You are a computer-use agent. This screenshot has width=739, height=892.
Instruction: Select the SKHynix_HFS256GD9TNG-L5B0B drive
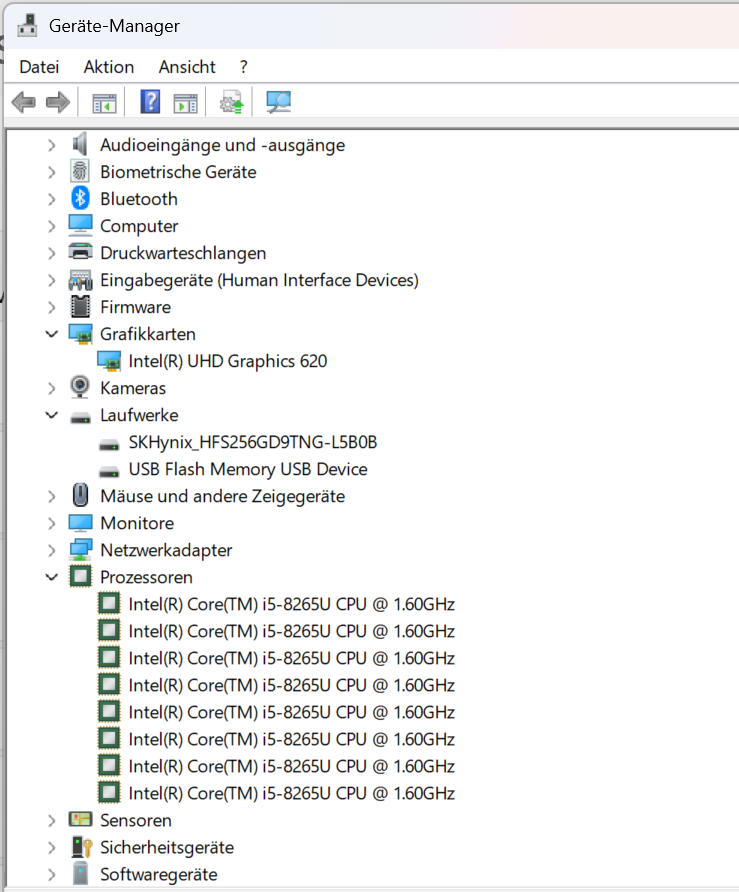[253, 443]
